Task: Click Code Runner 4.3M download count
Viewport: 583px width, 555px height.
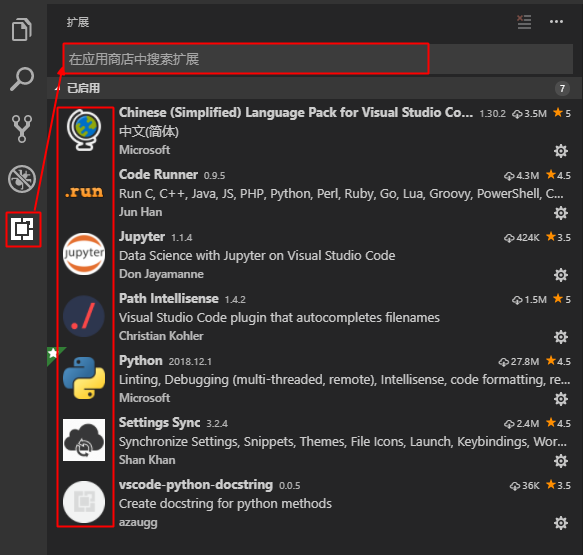Action: point(521,175)
